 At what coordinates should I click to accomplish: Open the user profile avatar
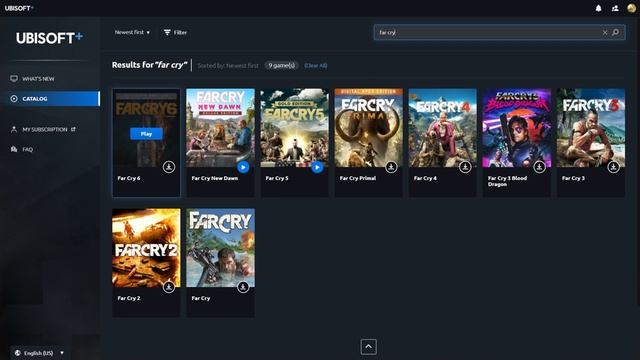631,8
